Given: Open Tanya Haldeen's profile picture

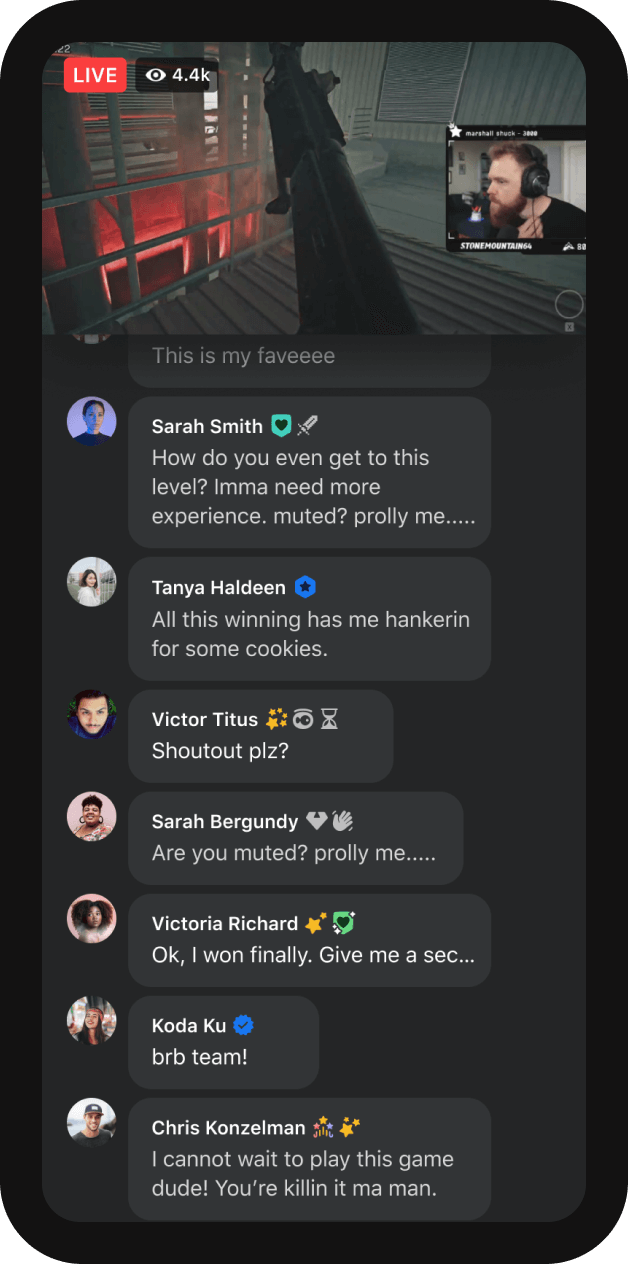Looking at the screenshot, I should coord(92,581).
